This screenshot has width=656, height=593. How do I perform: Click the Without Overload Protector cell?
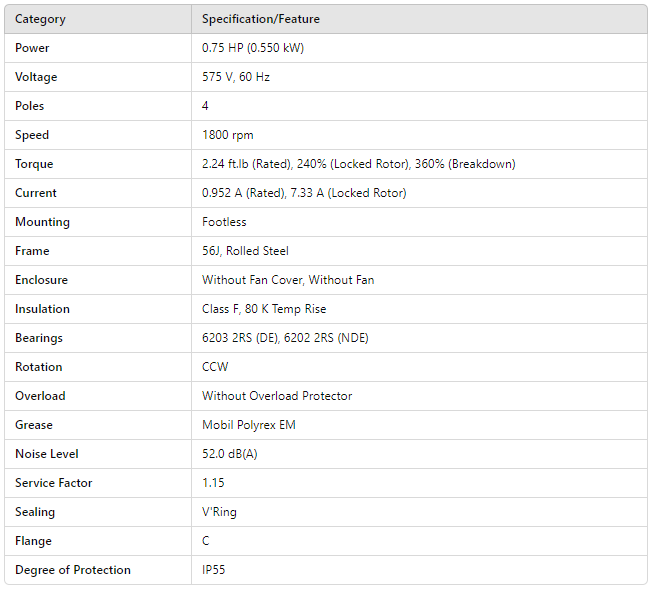(277, 396)
